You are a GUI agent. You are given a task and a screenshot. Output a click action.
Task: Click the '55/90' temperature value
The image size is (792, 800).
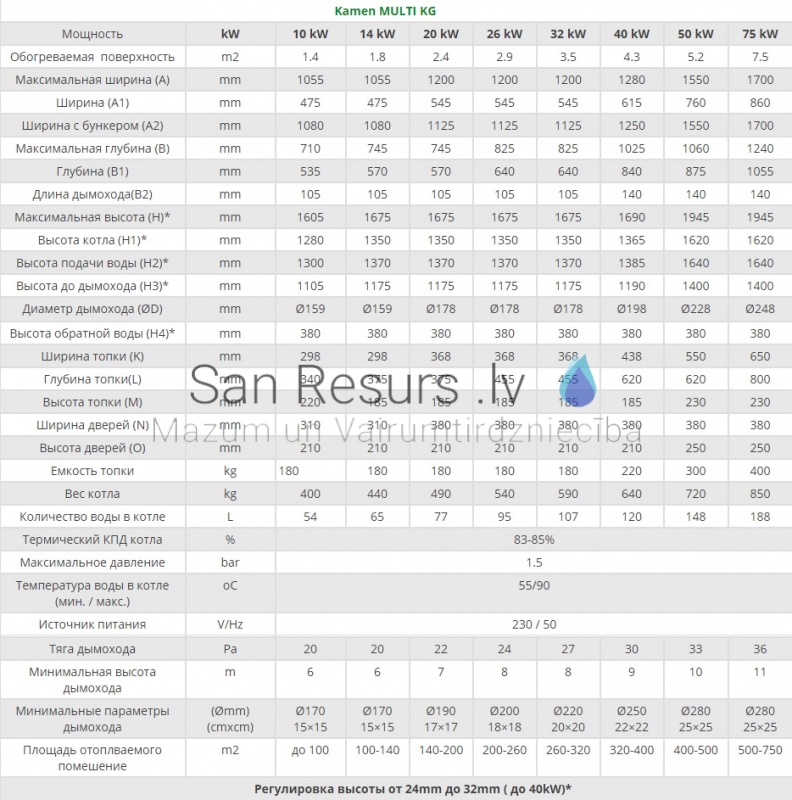click(534, 586)
